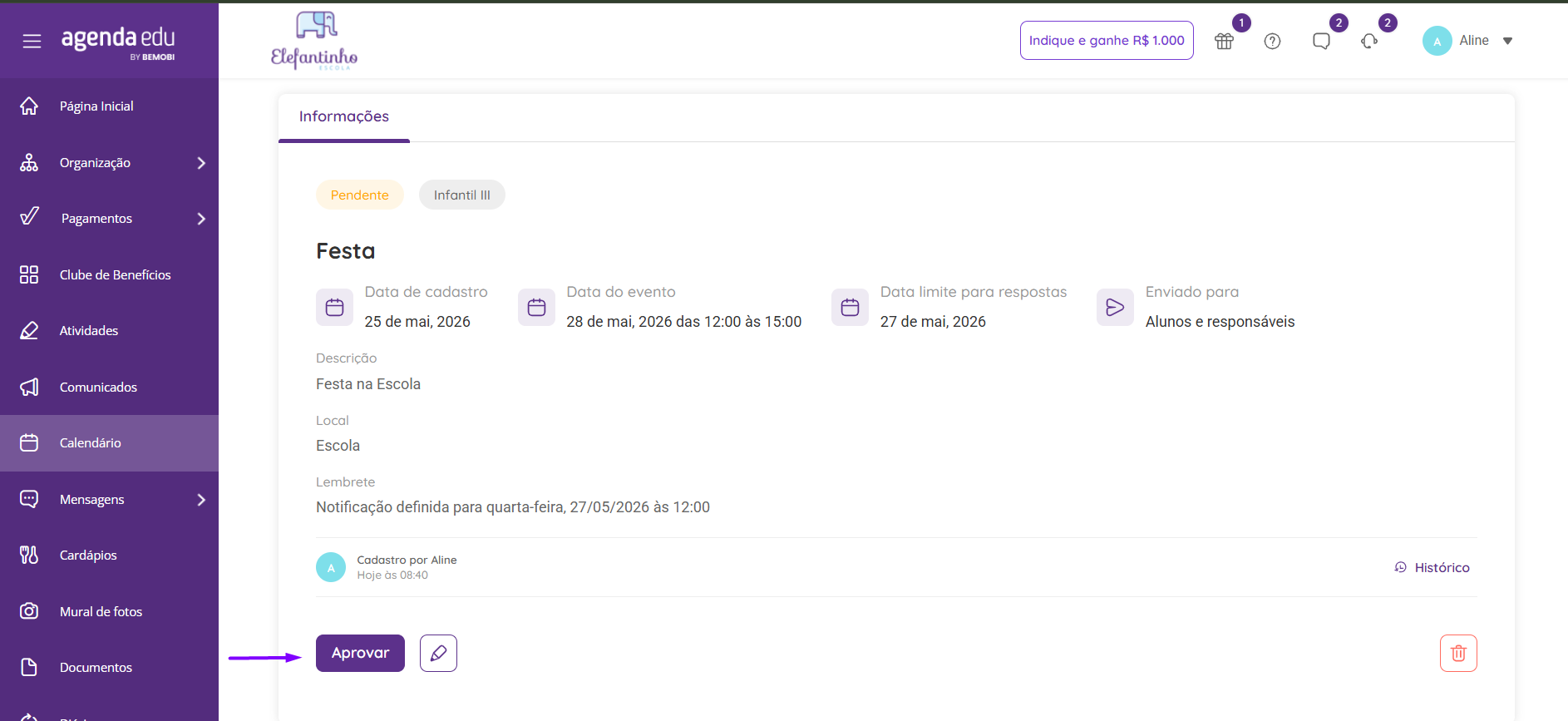The image size is (1568, 721).
Task: Click the '27 de mai, 2026' deadline
Action: 933,322
